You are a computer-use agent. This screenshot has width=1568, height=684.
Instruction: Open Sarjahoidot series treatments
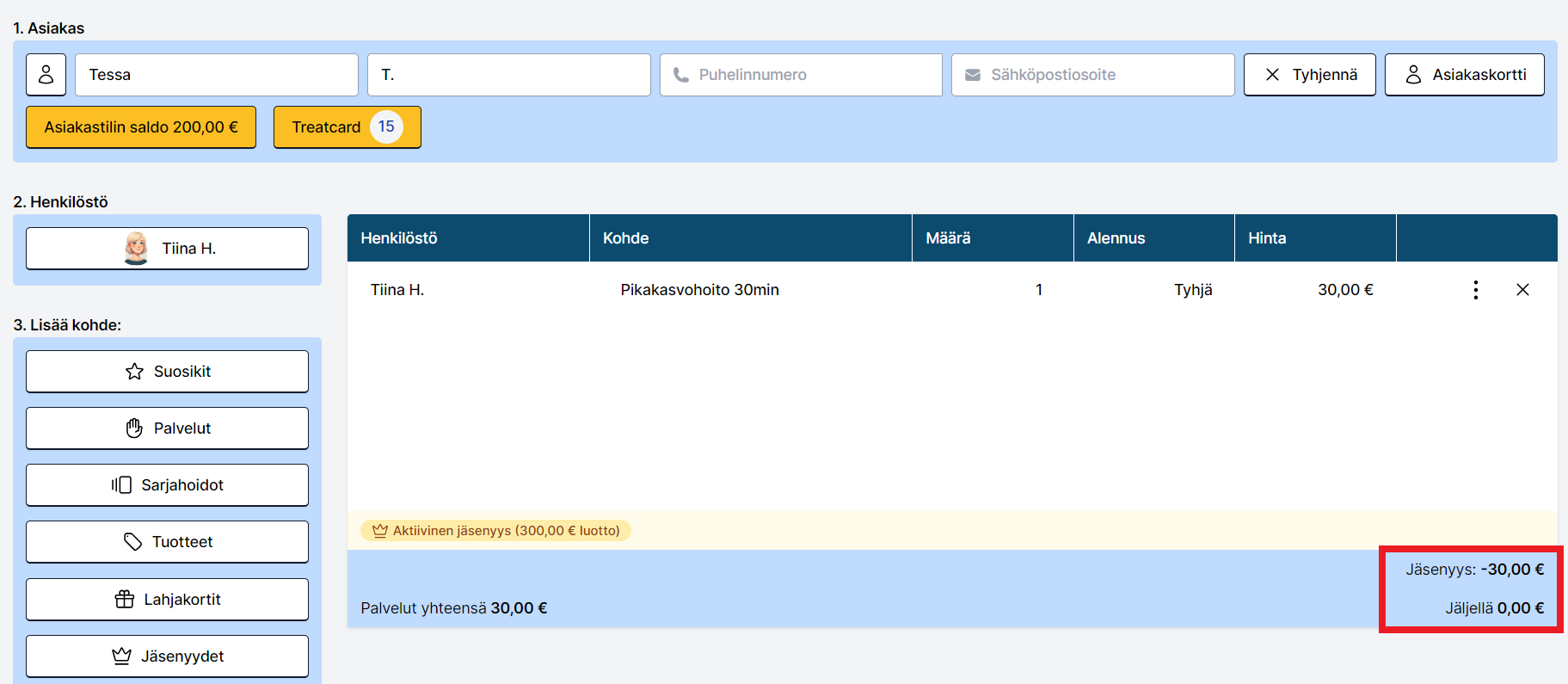pyautogui.click(x=167, y=485)
